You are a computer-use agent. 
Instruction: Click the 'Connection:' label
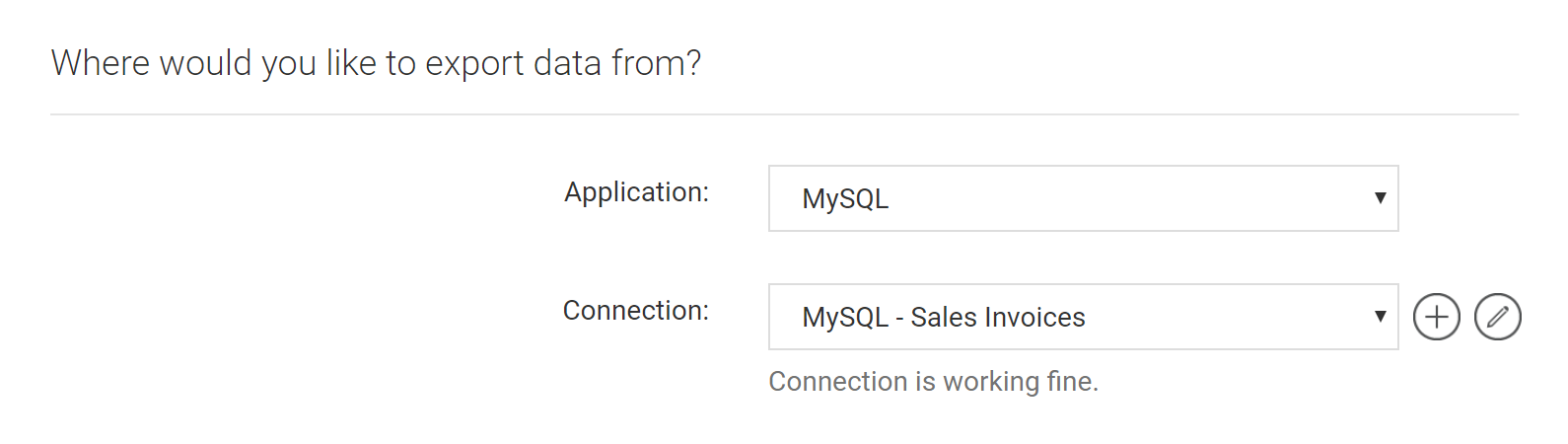636,310
